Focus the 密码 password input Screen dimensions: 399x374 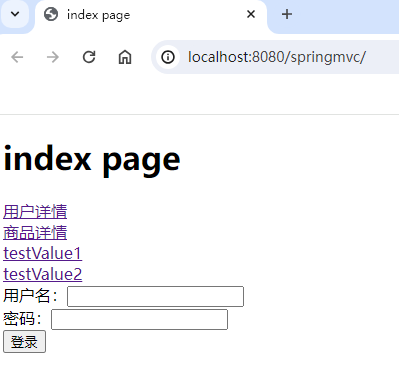[x=139, y=320]
